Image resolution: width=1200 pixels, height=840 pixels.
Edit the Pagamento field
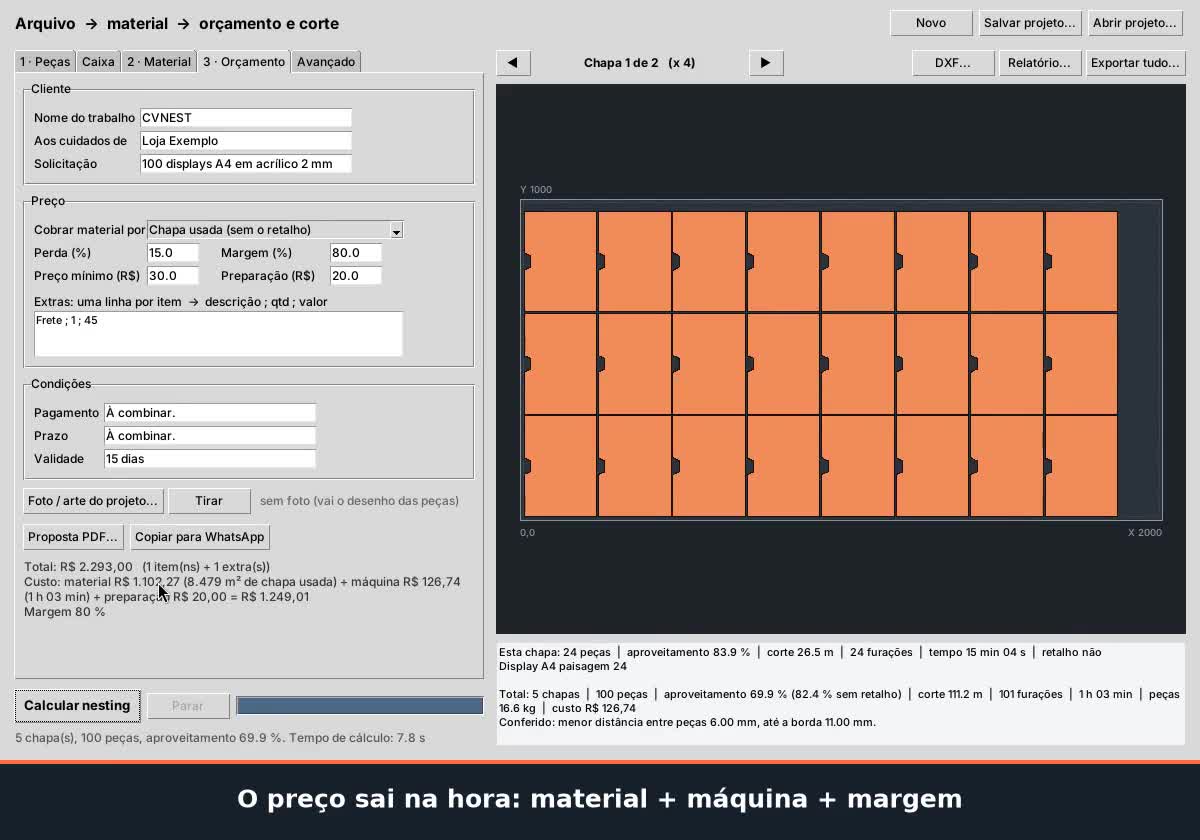click(210, 413)
